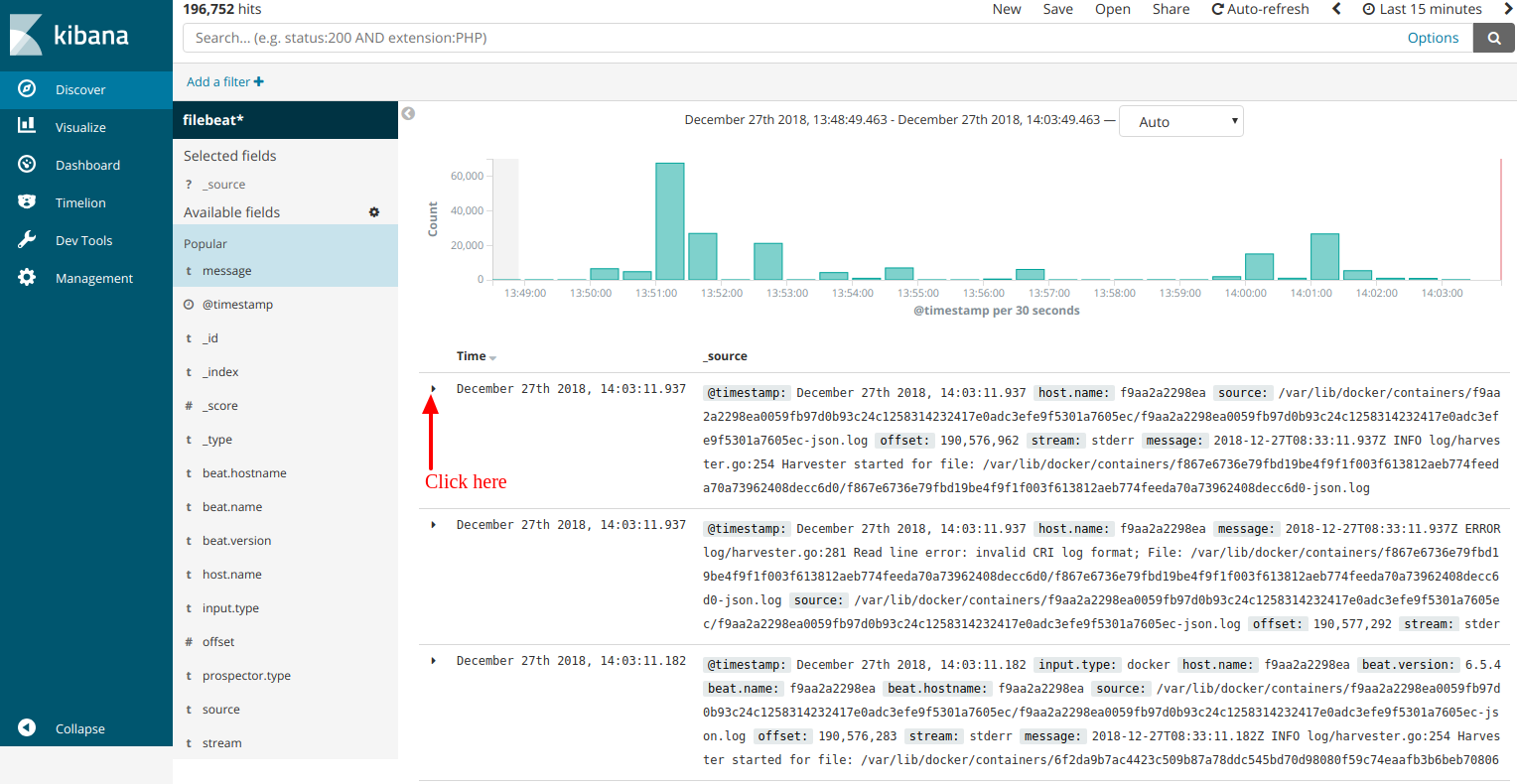Open the Auto-refresh menu

pyautogui.click(x=1260, y=9)
